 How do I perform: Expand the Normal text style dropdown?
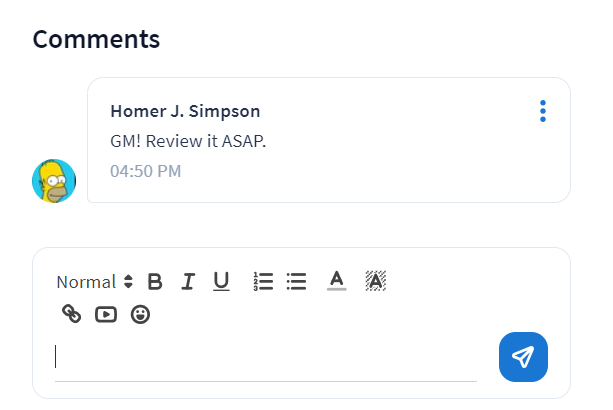click(95, 282)
